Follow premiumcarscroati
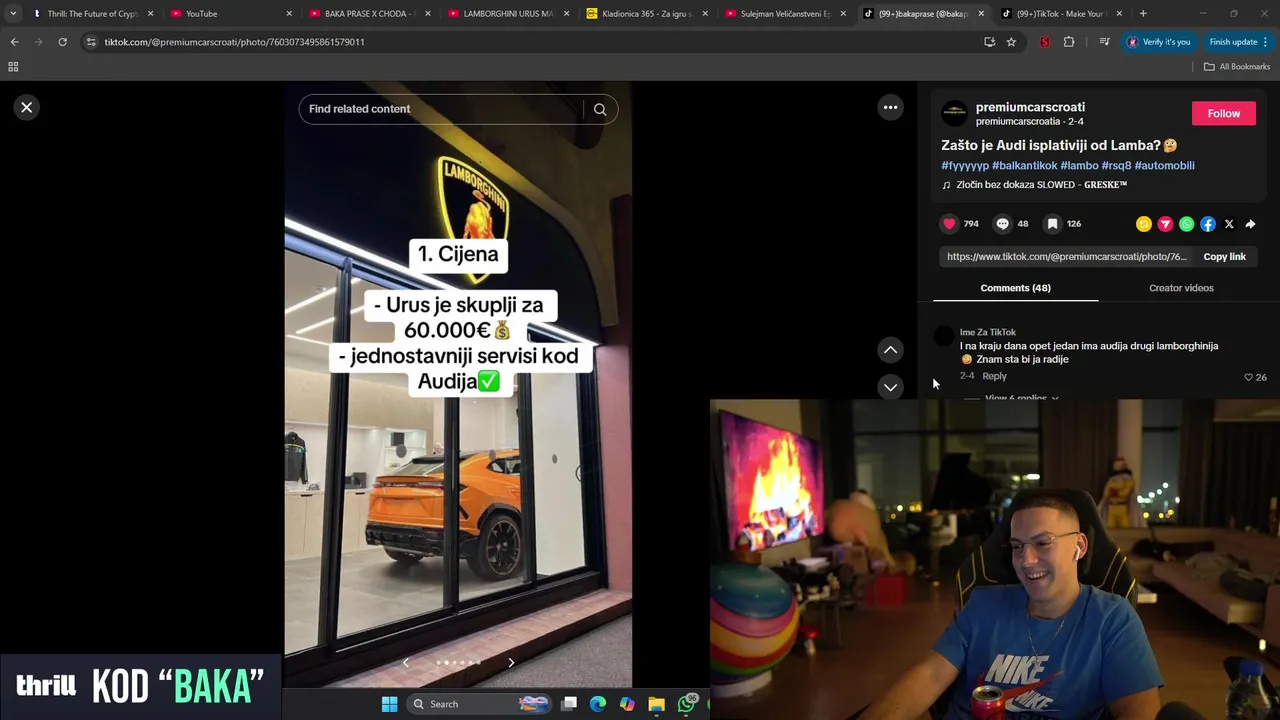 click(x=1223, y=113)
